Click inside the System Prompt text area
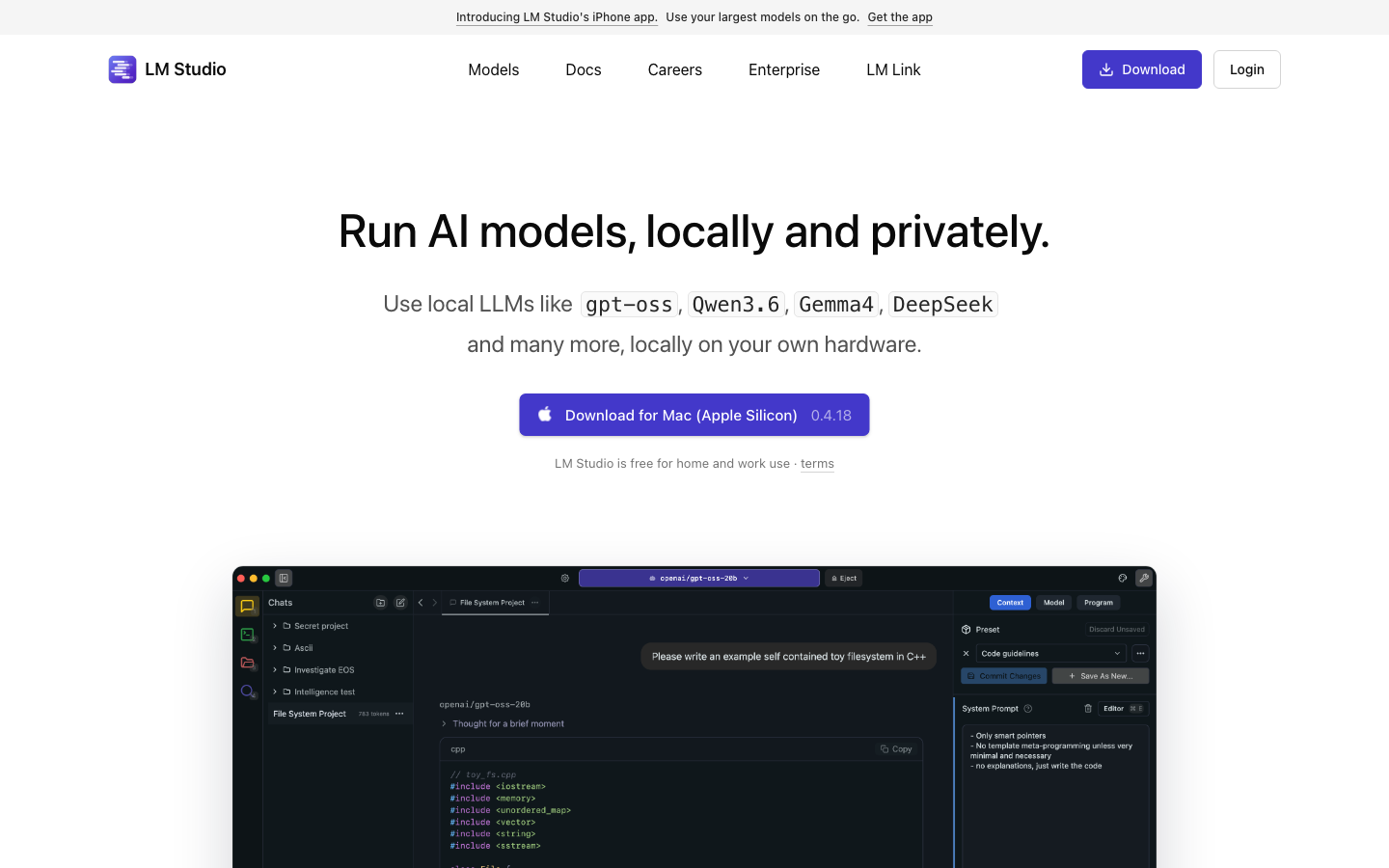 [1056, 796]
